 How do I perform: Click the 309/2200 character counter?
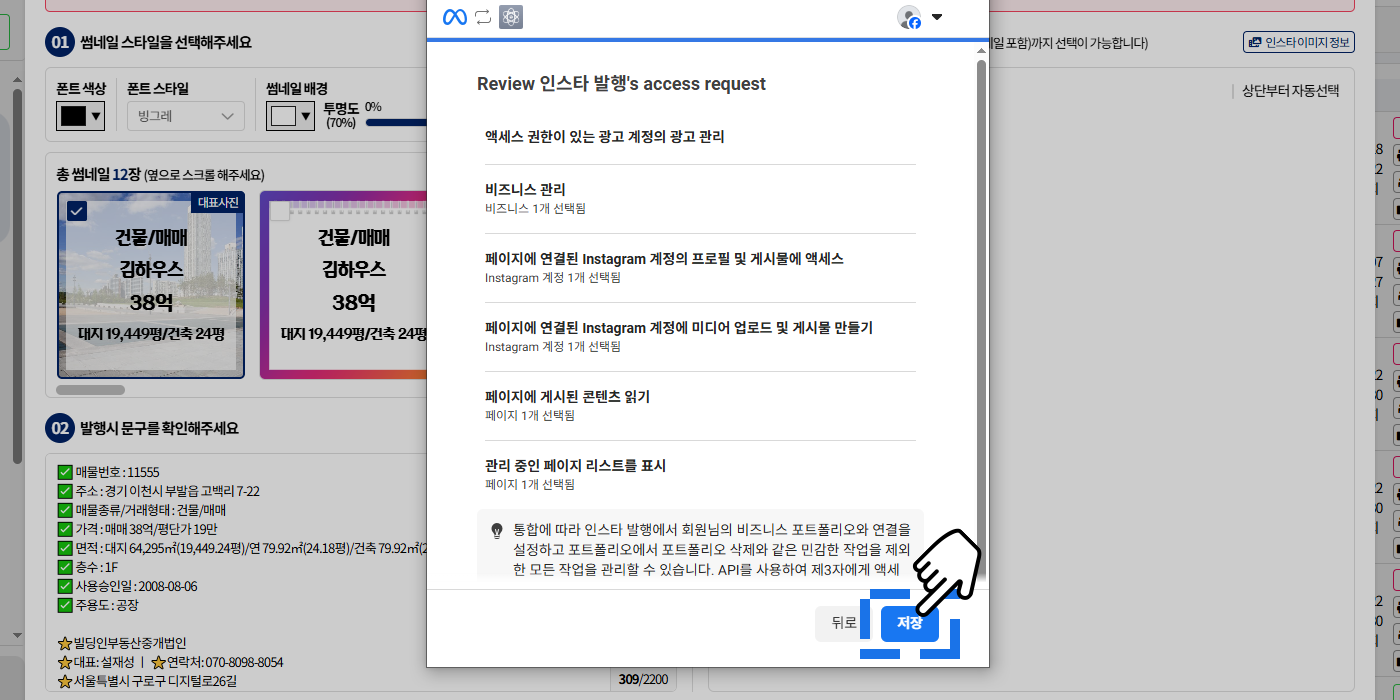pos(643,680)
